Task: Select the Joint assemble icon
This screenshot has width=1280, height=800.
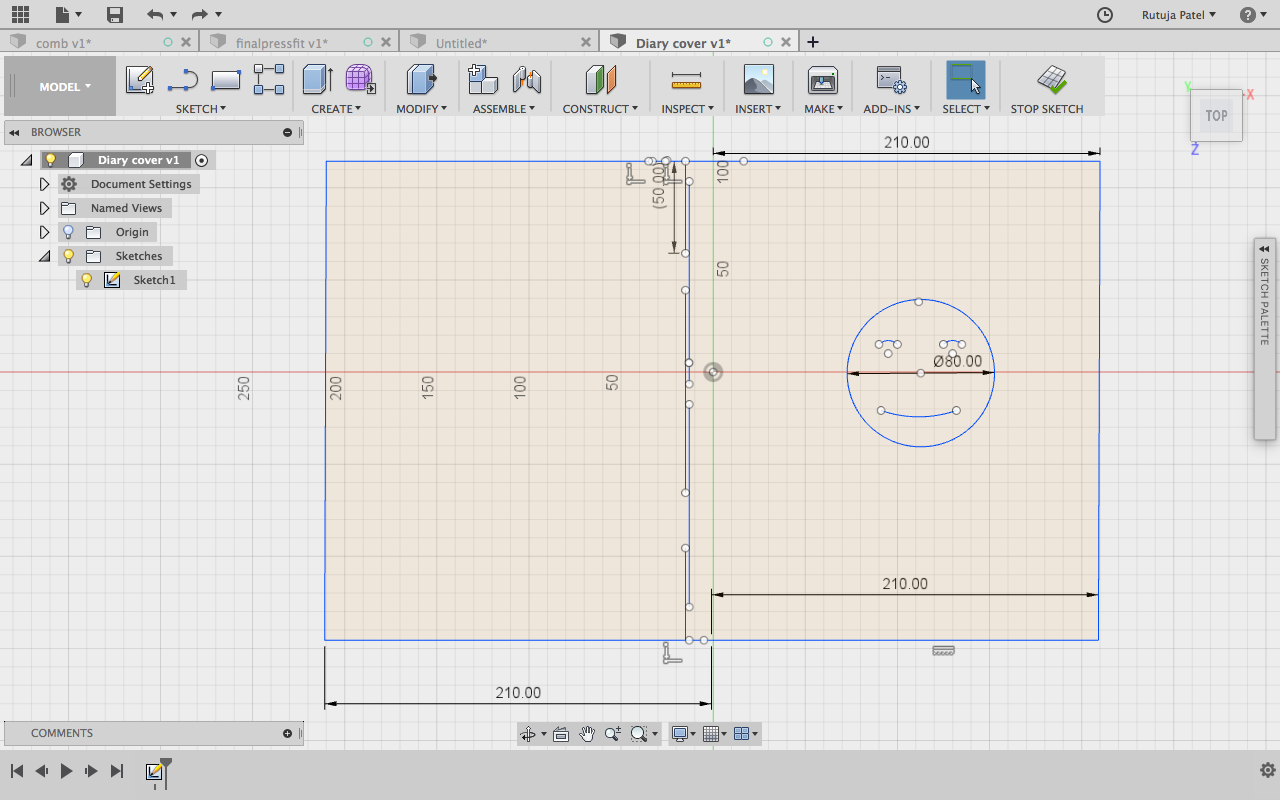Action: tap(526, 80)
